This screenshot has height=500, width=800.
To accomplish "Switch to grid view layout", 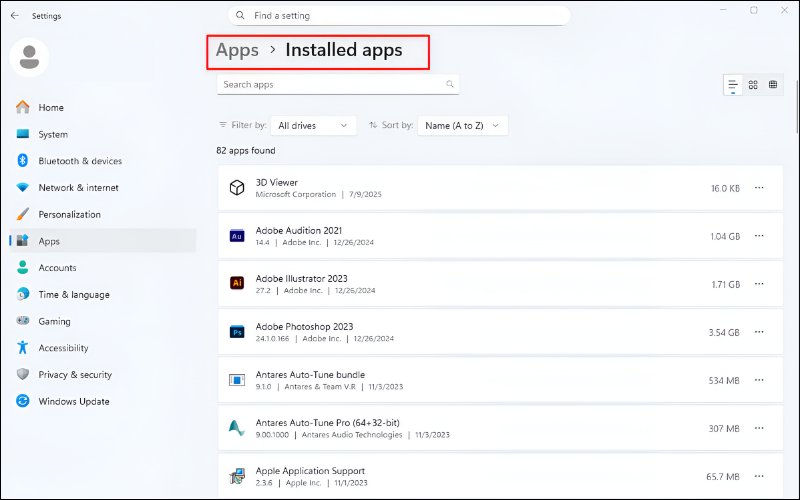I will click(x=753, y=85).
